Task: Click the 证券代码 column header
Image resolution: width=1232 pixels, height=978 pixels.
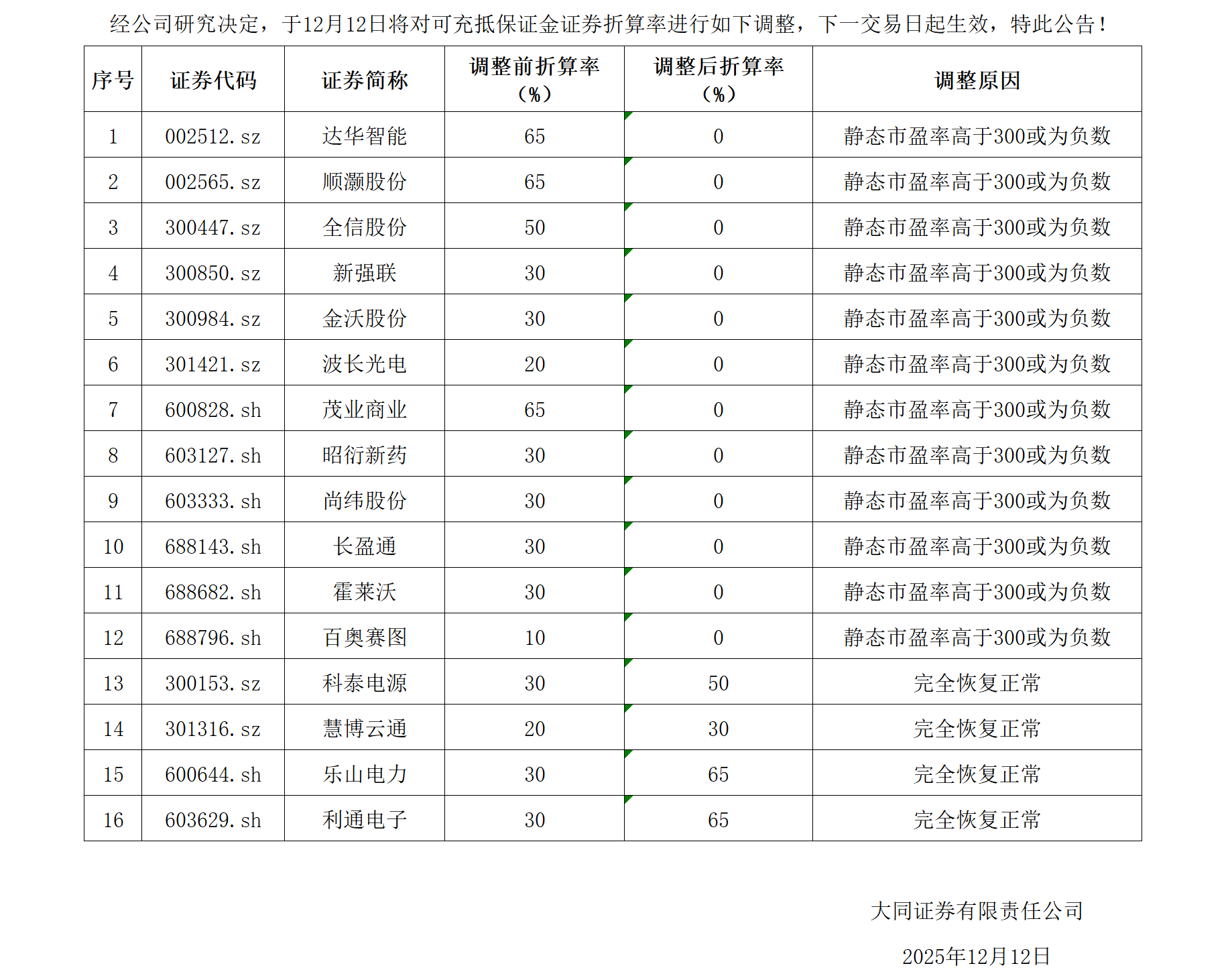Action: (x=213, y=80)
